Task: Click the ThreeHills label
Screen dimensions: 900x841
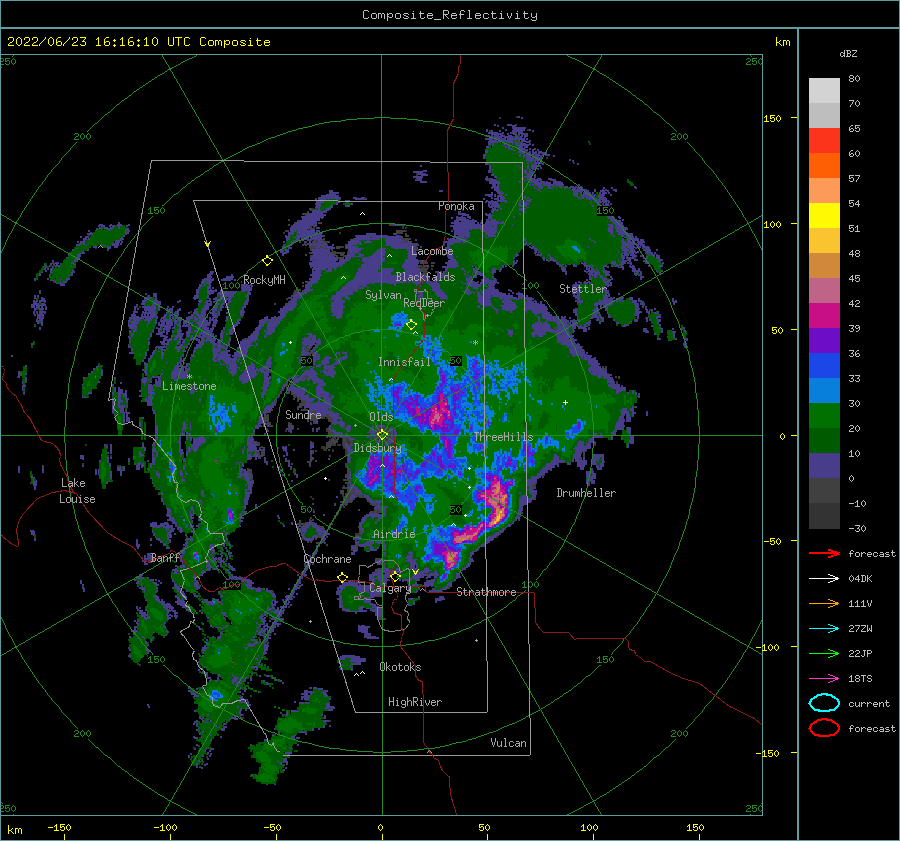Action: (503, 437)
